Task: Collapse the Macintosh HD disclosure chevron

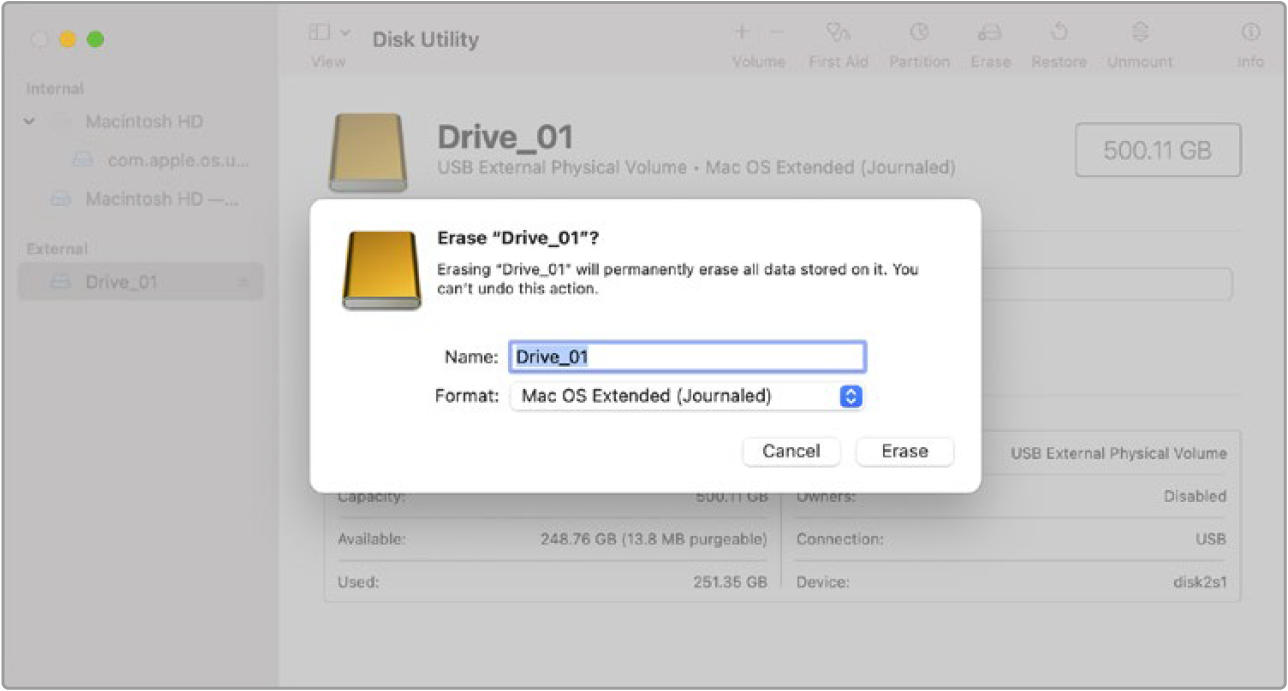Action: tap(30, 122)
